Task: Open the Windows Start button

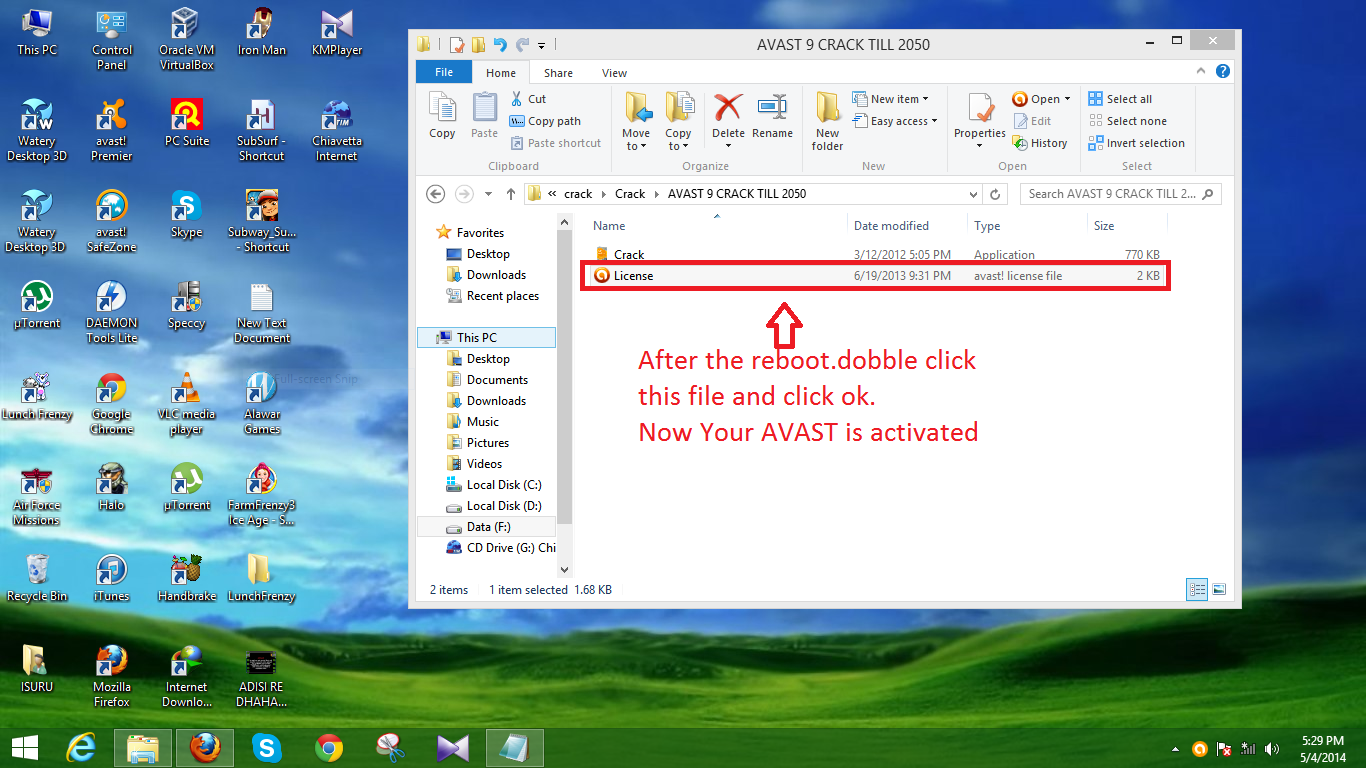Action: pos(25,747)
